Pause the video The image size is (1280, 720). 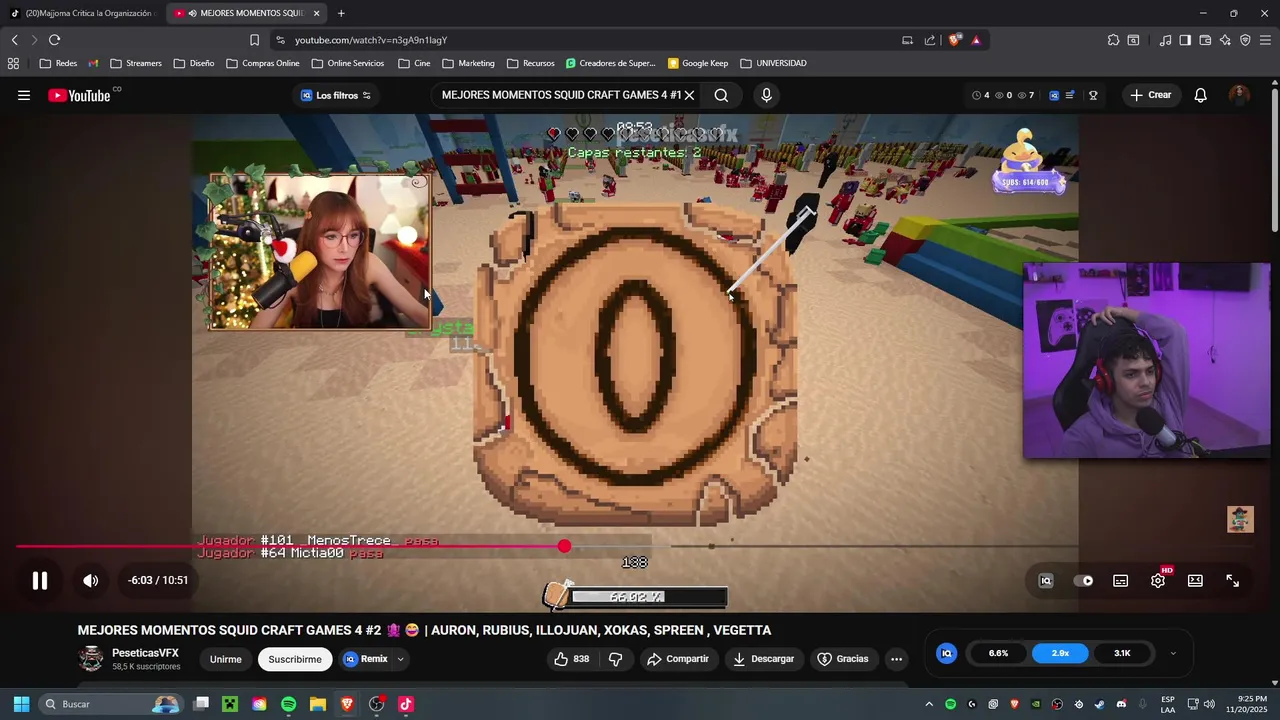point(40,580)
